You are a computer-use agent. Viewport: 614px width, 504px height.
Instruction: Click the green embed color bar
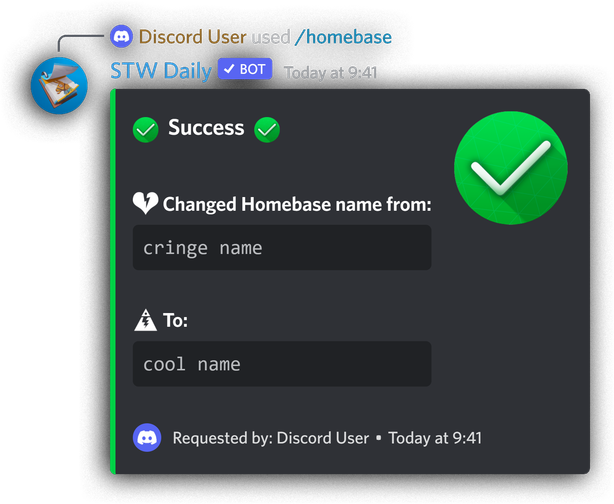pos(113,281)
